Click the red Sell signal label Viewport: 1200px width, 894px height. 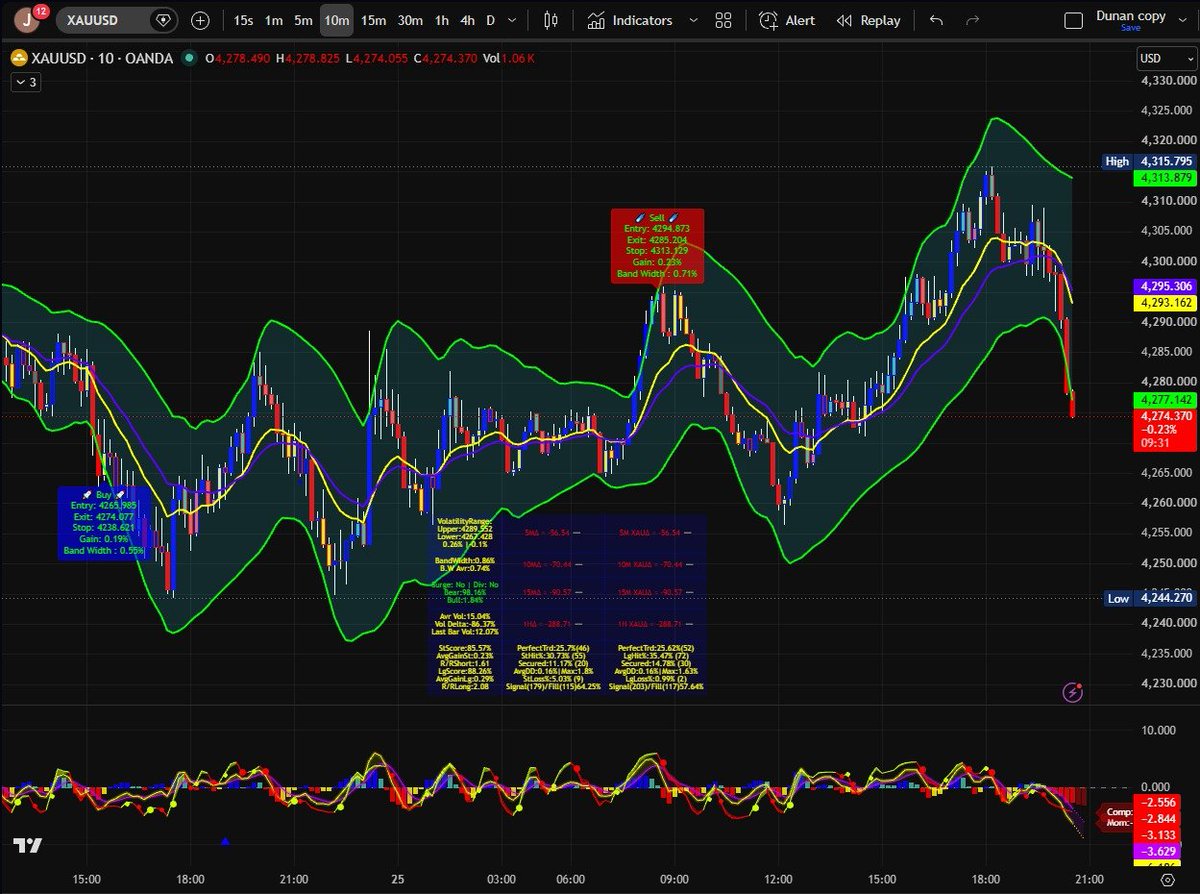point(658,245)
